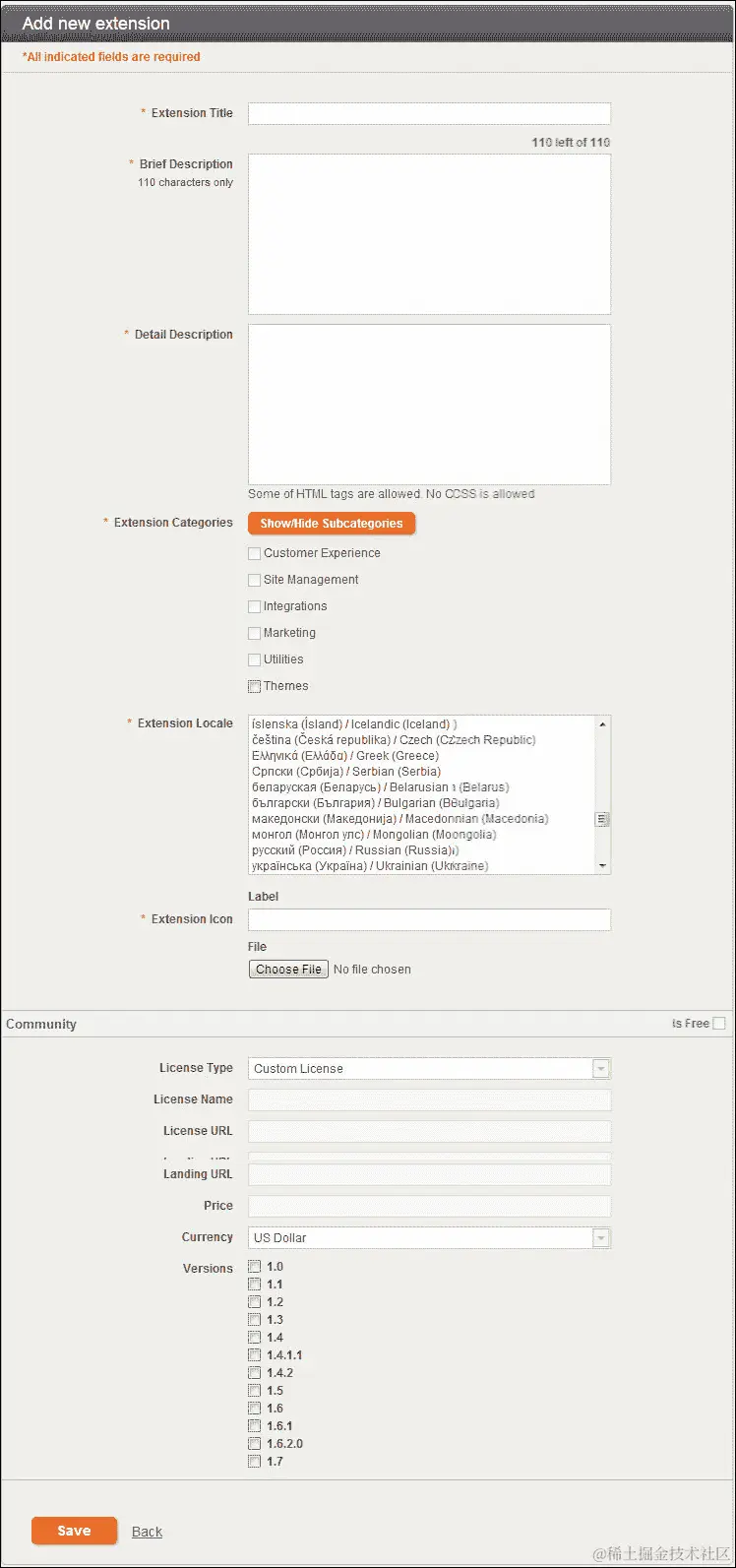The height and width of the screenshot is (1568, 736).
Task: Check the version 1.6.1 checkbox
Action: click(255, 1426)
